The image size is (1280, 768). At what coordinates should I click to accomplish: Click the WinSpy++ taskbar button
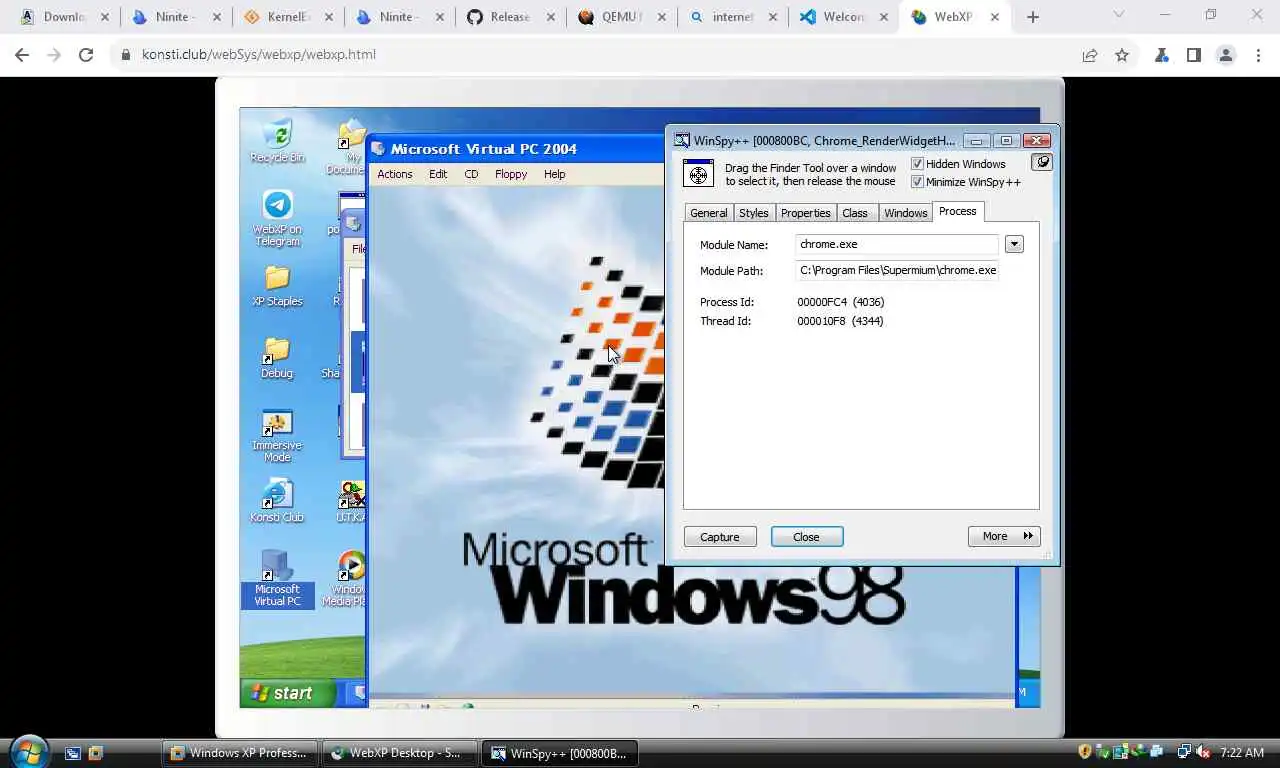click(561, 753)
